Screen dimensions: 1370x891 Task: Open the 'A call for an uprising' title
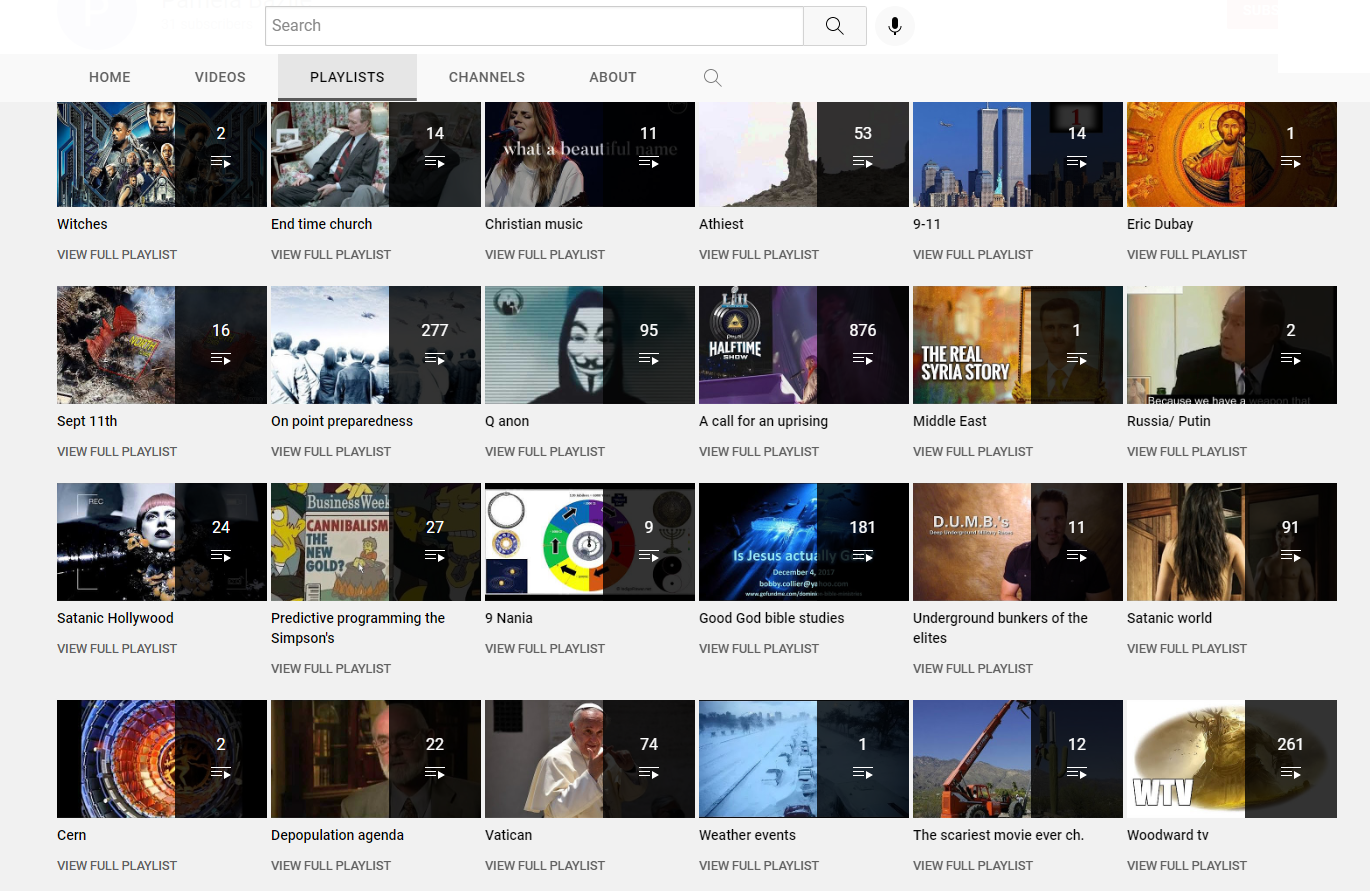763,421
